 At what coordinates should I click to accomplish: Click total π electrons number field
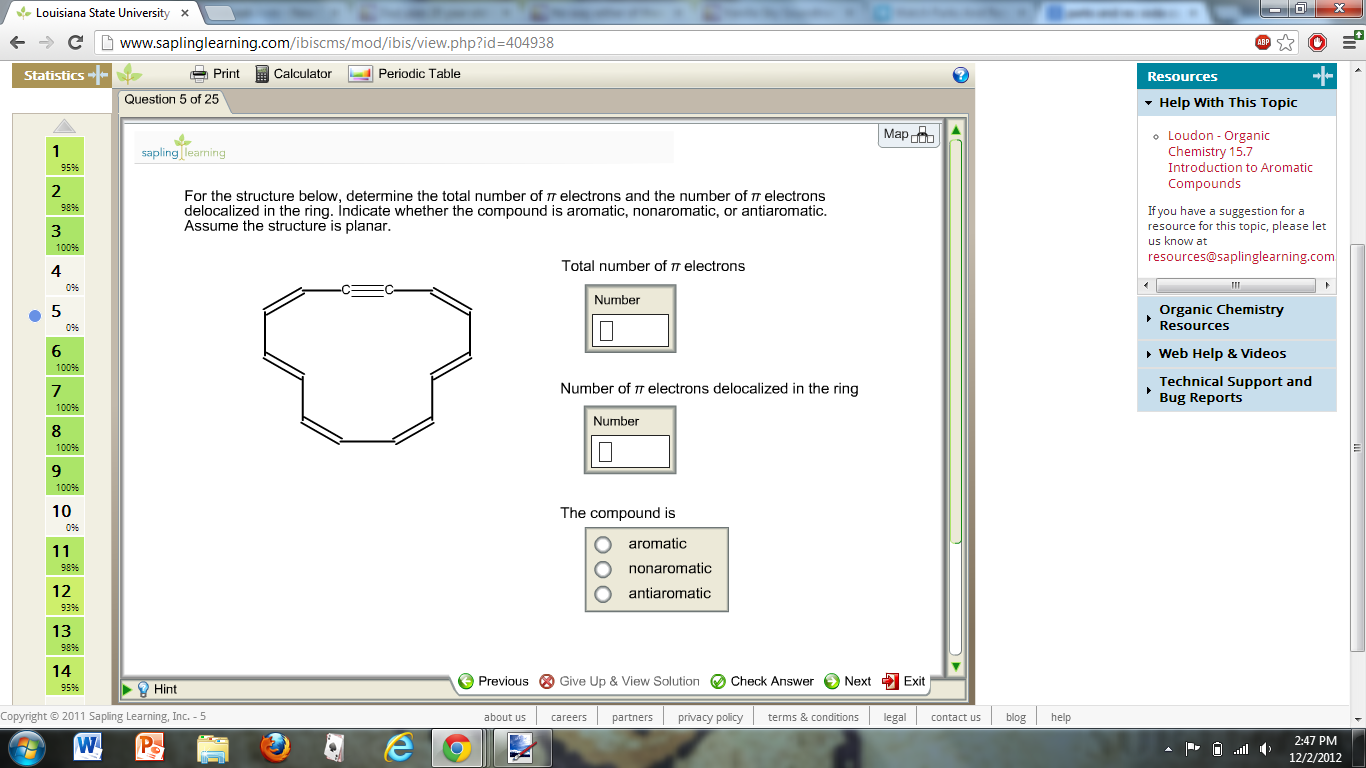pos(630,331)
